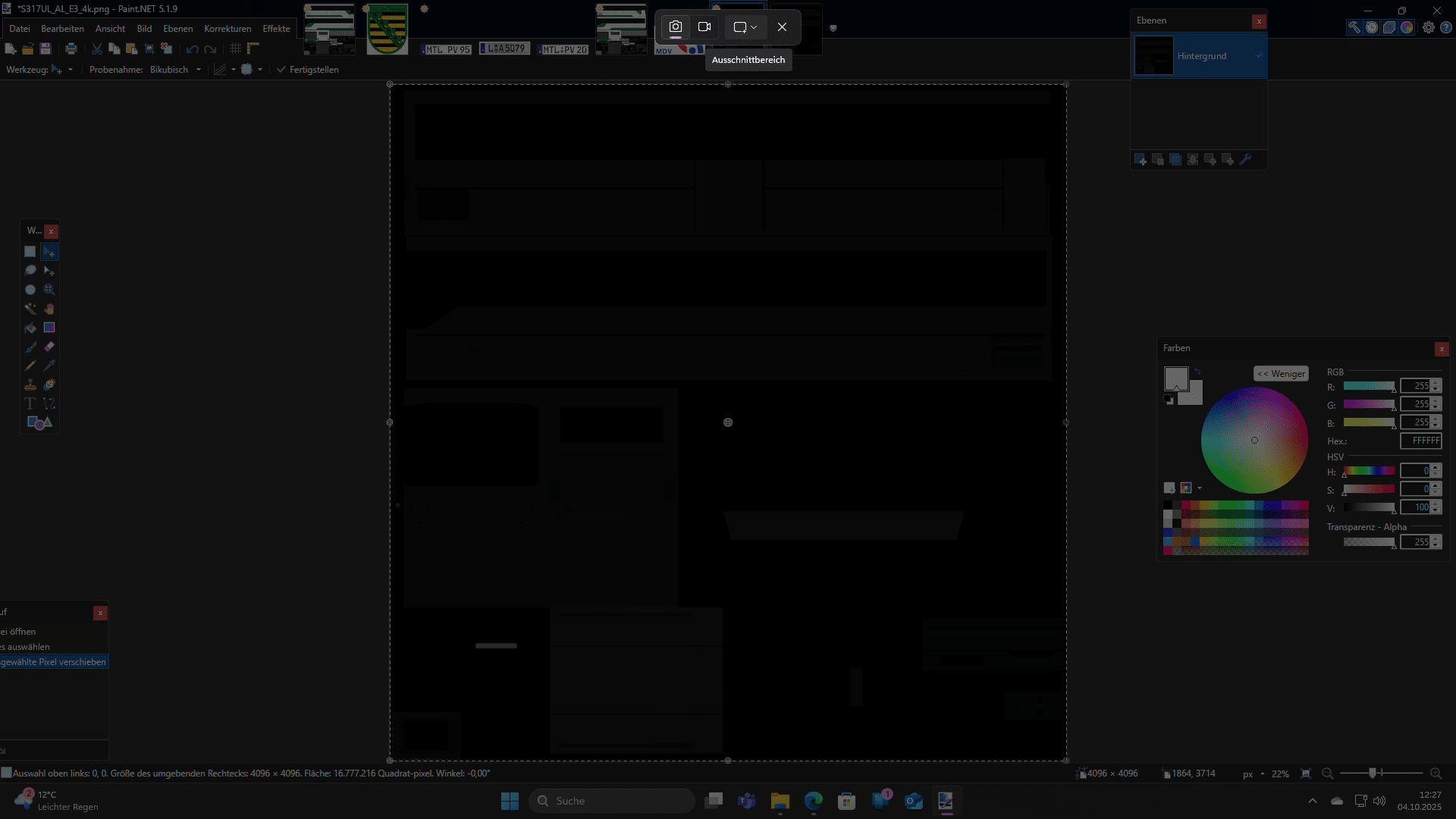Open layer properties wrench icon
The width and height of the screenshot is (1456, 819).
(1244, 159)
